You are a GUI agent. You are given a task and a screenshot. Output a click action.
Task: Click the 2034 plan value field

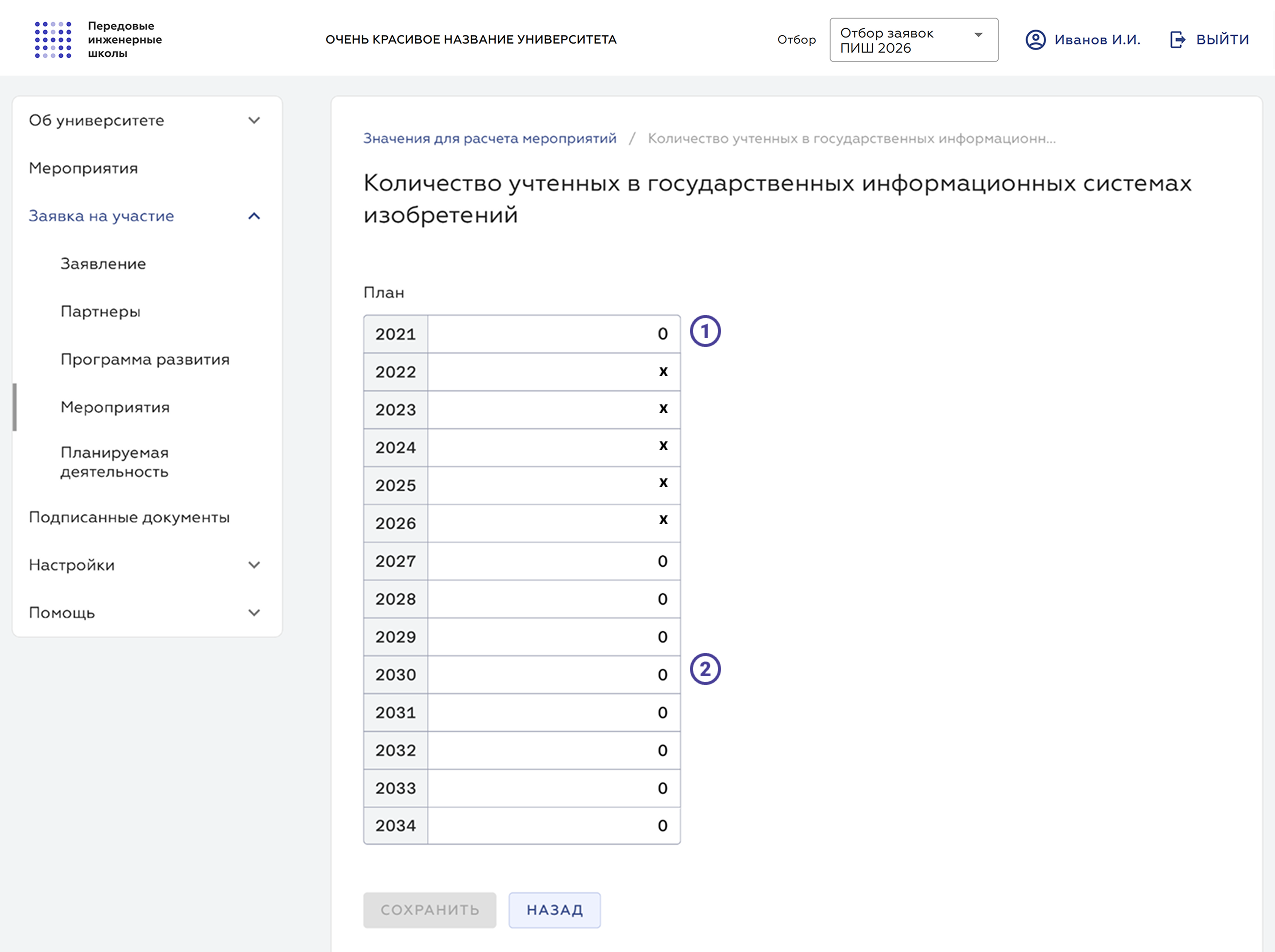pos(554,826)
